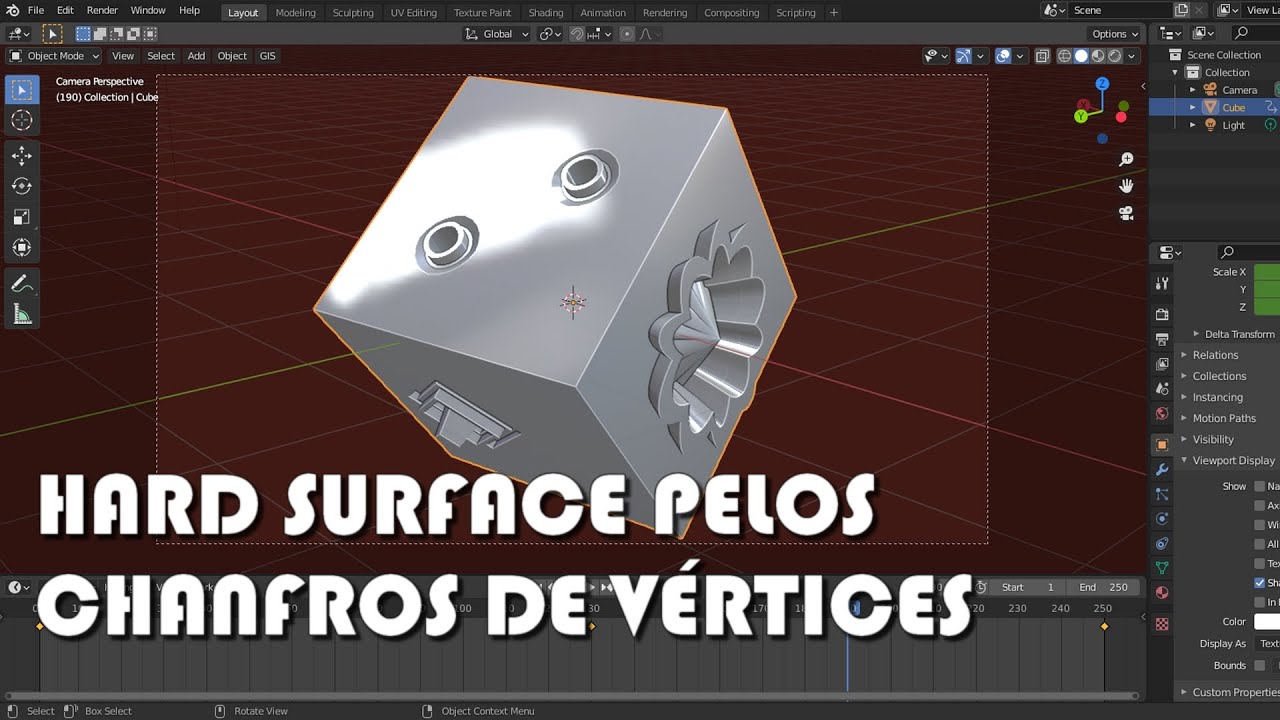This screenshot has width=1280, height=720.
Task: Click the Z axis on navigation gizmo
Action: [x=1102, y=84]
